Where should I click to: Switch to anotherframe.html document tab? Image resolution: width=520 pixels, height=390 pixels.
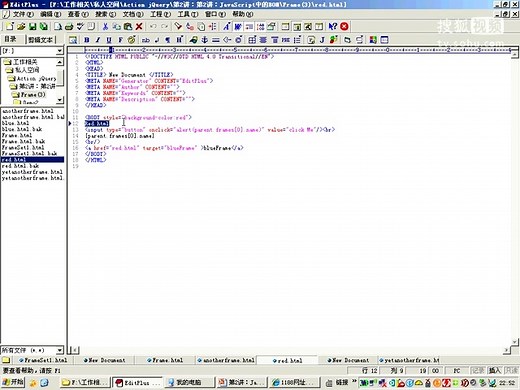(x=226, y=360)
